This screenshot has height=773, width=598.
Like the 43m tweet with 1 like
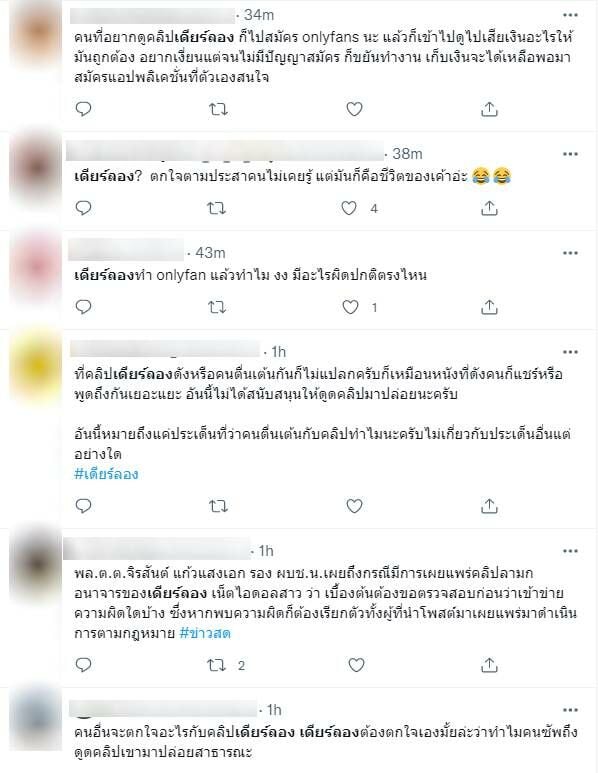(351, 308)
